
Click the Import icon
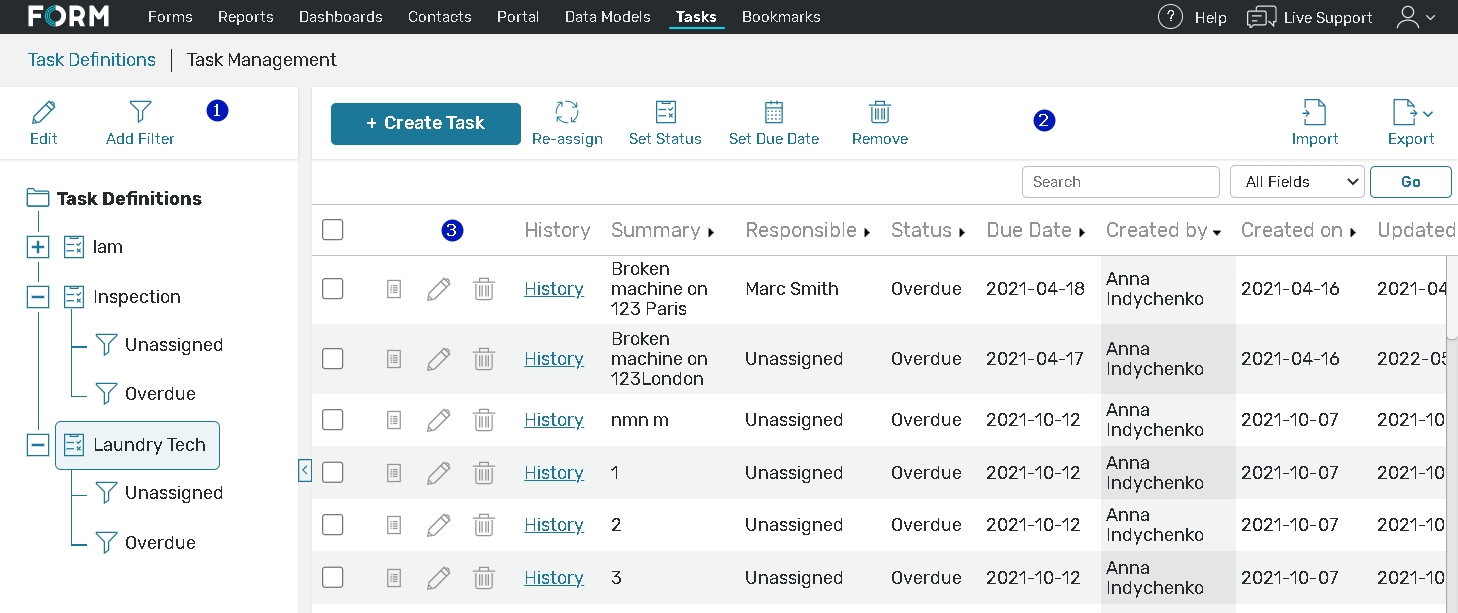[1314, 112]
